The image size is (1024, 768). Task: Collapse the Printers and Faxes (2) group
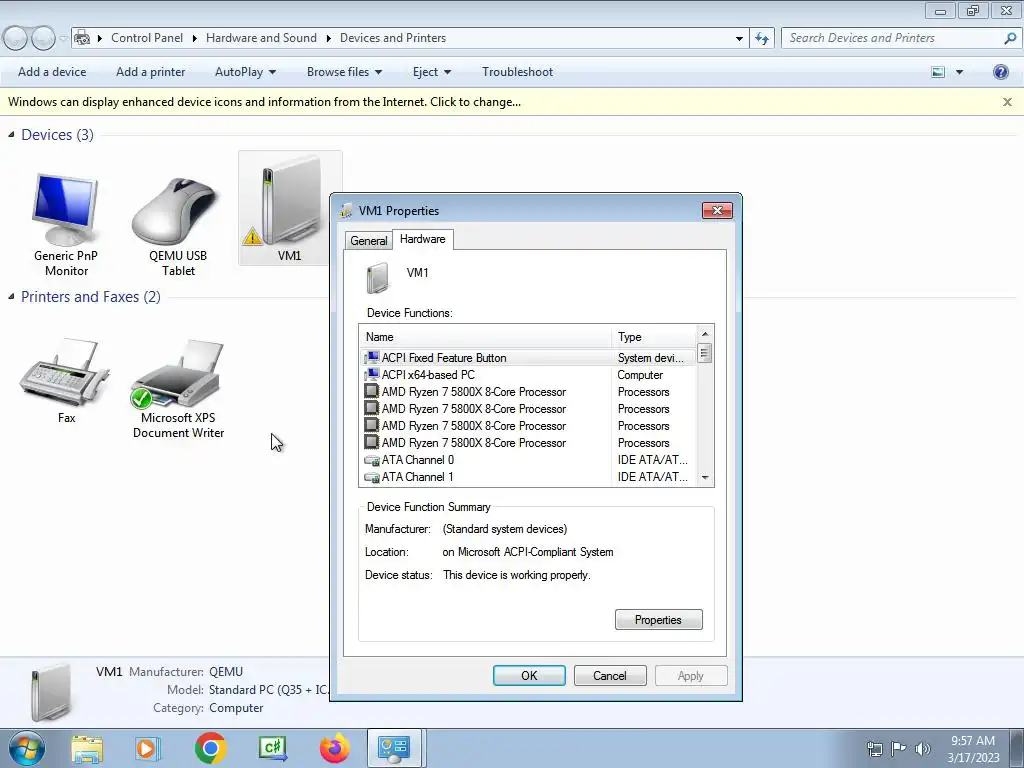click(x=11, y=296)
